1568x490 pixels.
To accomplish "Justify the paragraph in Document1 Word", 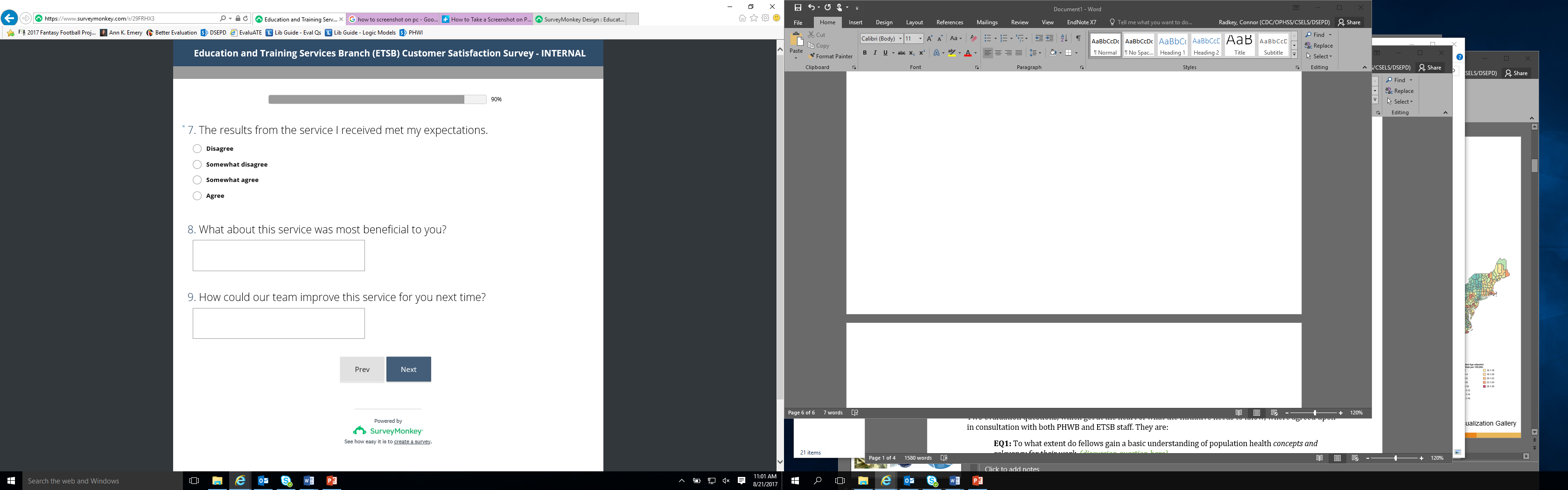I will point(1019,53).
